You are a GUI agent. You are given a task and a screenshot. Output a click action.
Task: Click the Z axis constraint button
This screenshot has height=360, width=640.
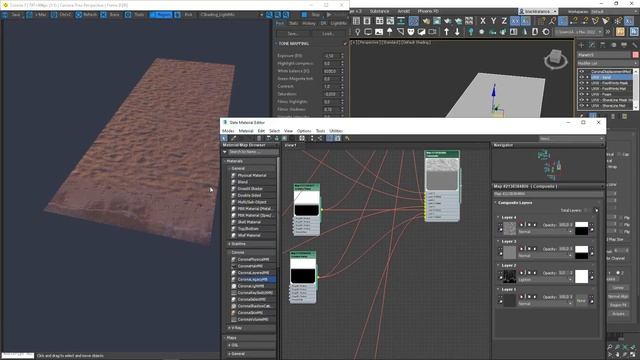click(x=504, y=21)
